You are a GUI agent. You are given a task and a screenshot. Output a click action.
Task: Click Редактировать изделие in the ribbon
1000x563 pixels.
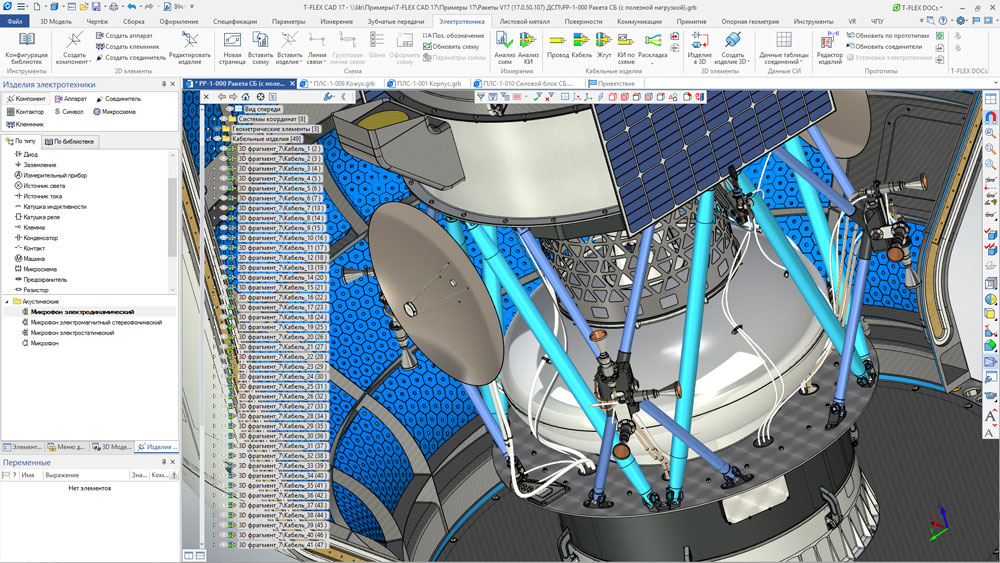pos(189,48)
